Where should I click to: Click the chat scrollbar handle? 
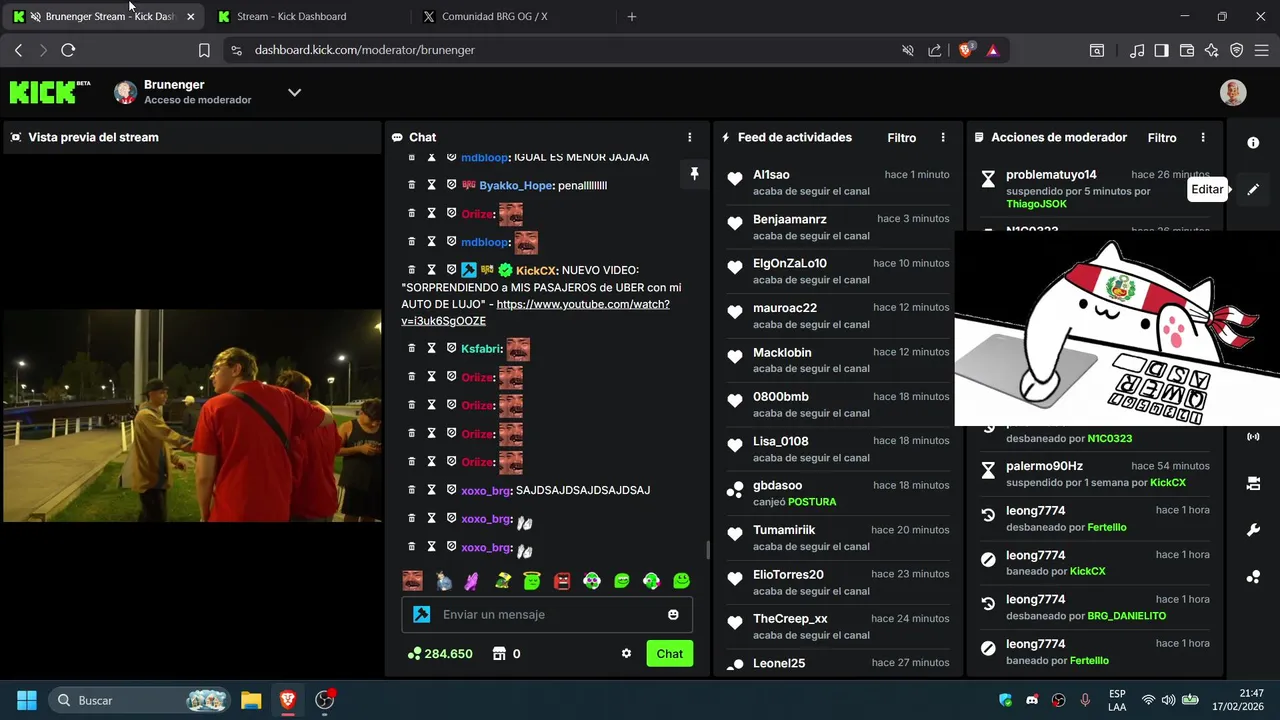click(708, 550)
